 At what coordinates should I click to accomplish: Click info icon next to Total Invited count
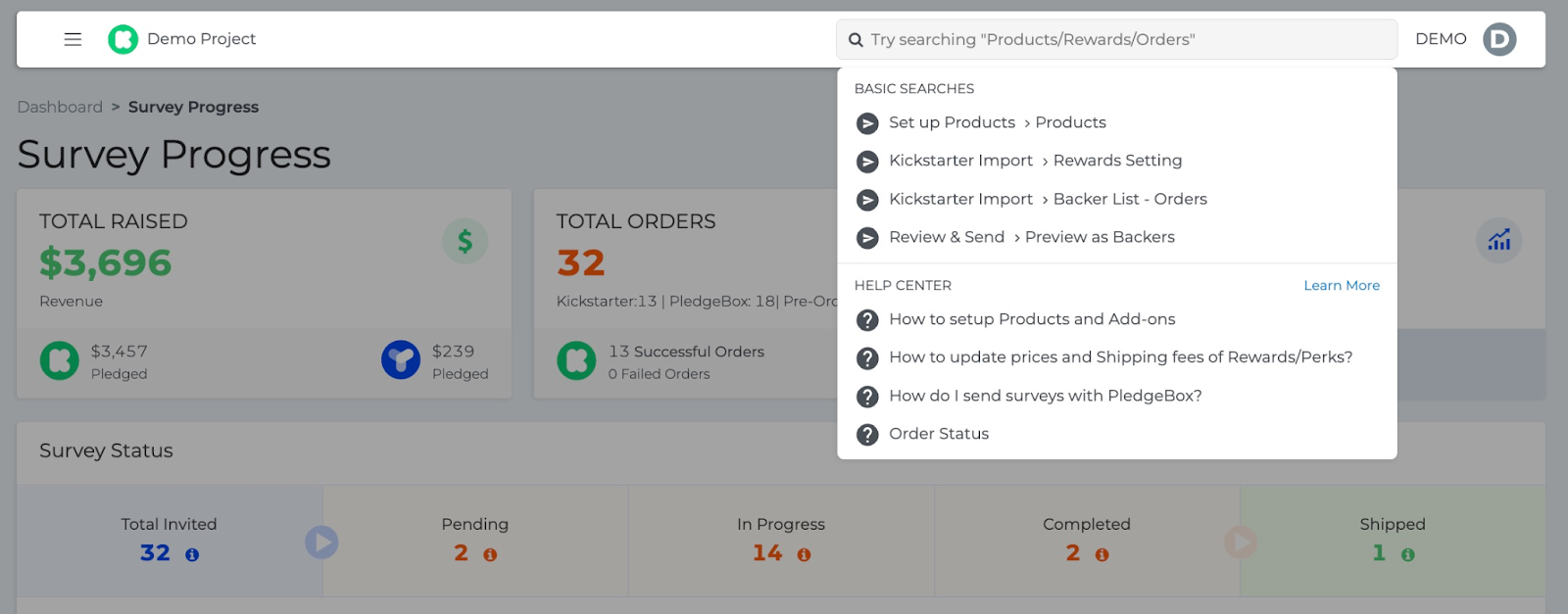coord(192,555)
